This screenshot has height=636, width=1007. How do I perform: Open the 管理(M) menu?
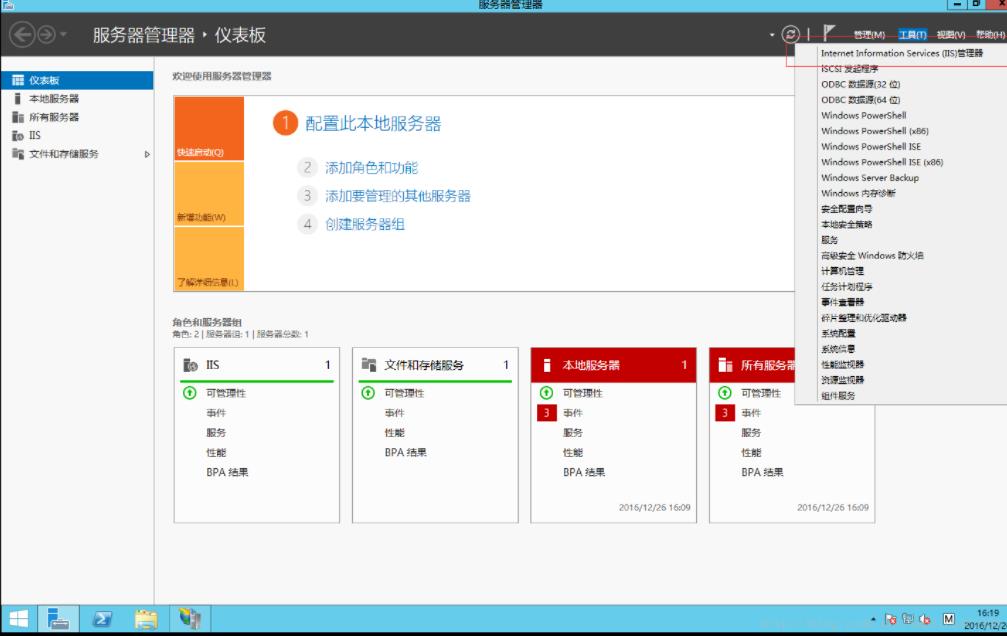point(869,35)
